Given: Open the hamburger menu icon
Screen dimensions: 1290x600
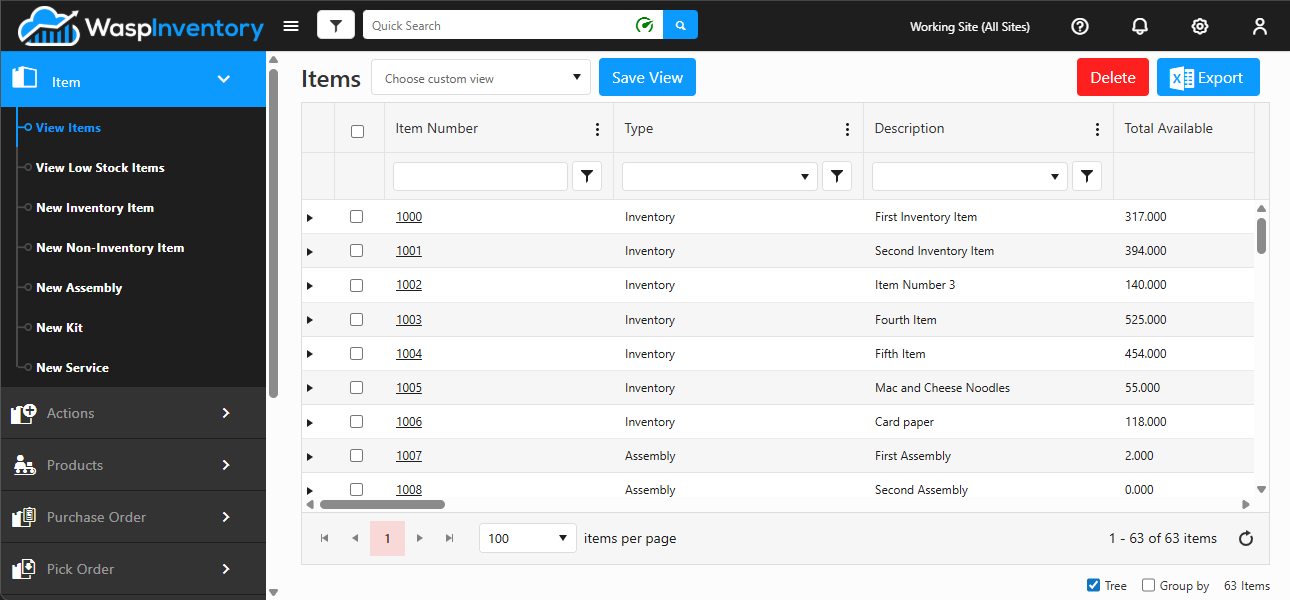Looking at the screenshot, I should point(291,26).
